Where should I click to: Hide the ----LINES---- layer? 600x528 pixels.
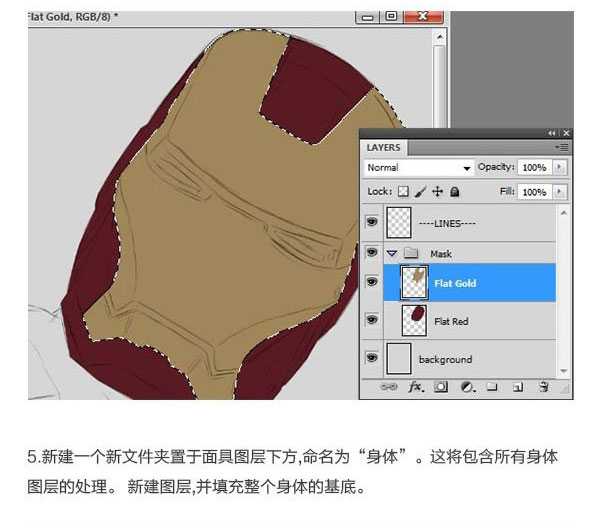coord(372,224)
